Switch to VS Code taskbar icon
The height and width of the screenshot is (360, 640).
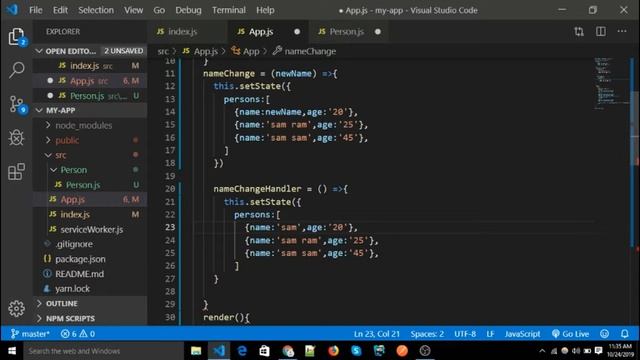[219, 351]
